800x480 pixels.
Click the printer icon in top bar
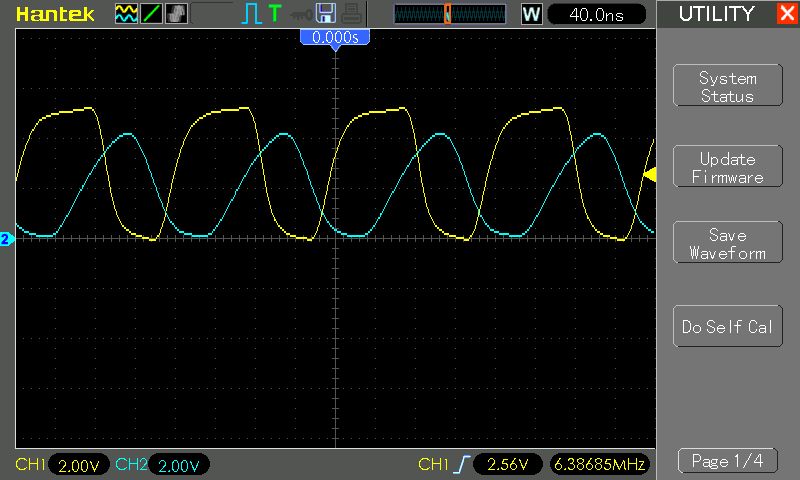tap(352, 14)
